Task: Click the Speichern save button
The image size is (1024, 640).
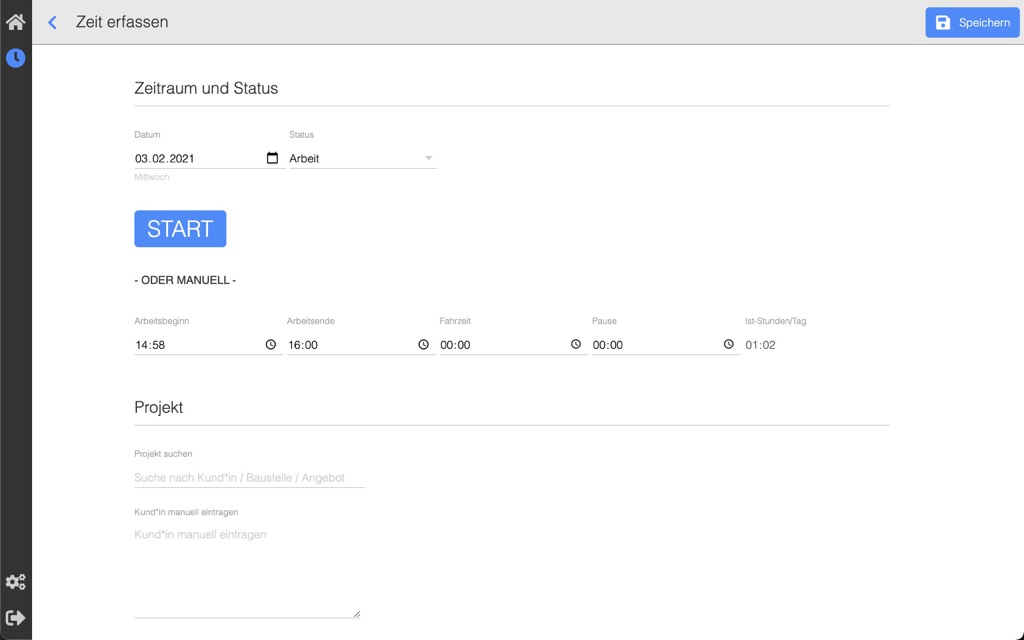Action: 972,22
